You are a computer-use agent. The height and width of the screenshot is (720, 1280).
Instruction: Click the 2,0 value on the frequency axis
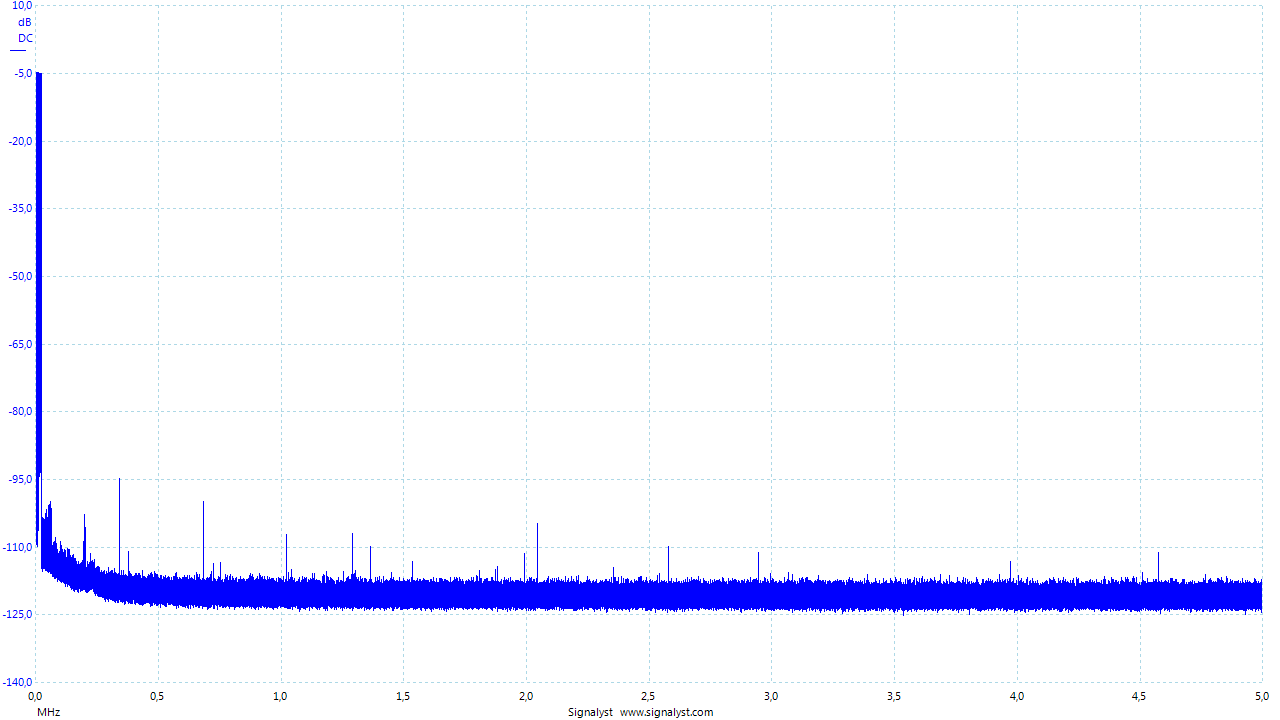click(526, 695)
